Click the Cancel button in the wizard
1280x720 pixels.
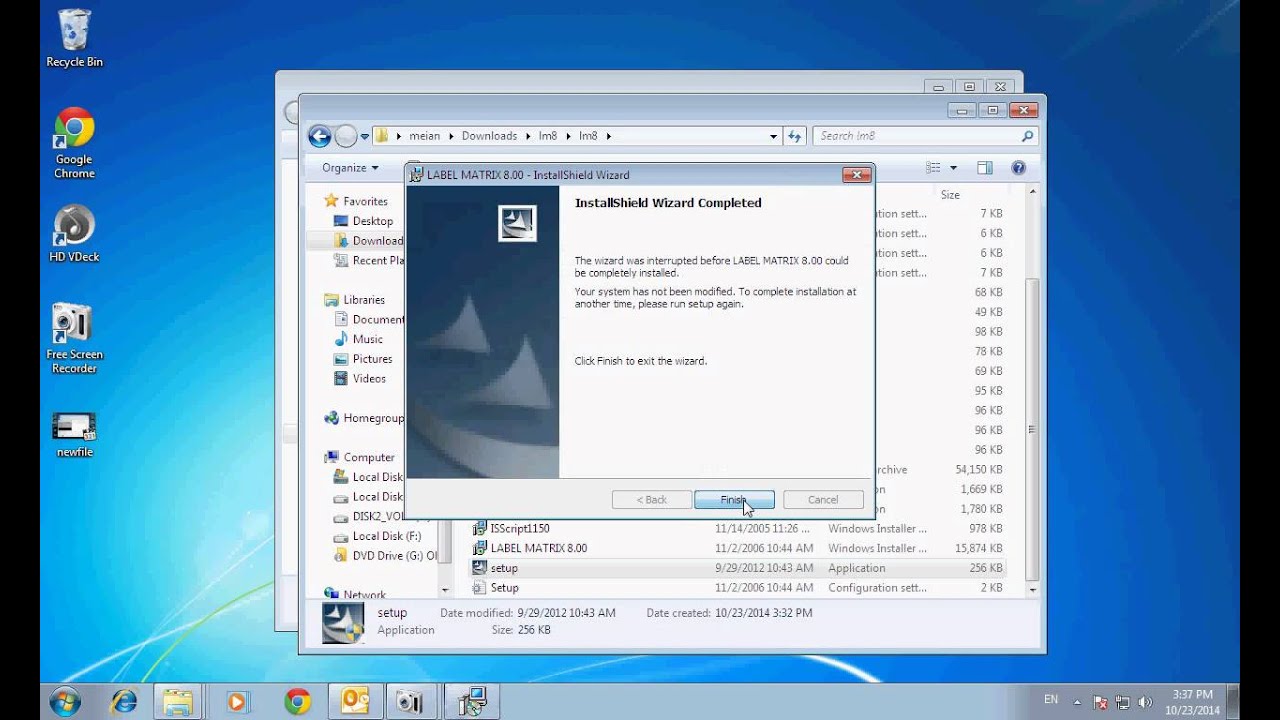pos(823,500)
